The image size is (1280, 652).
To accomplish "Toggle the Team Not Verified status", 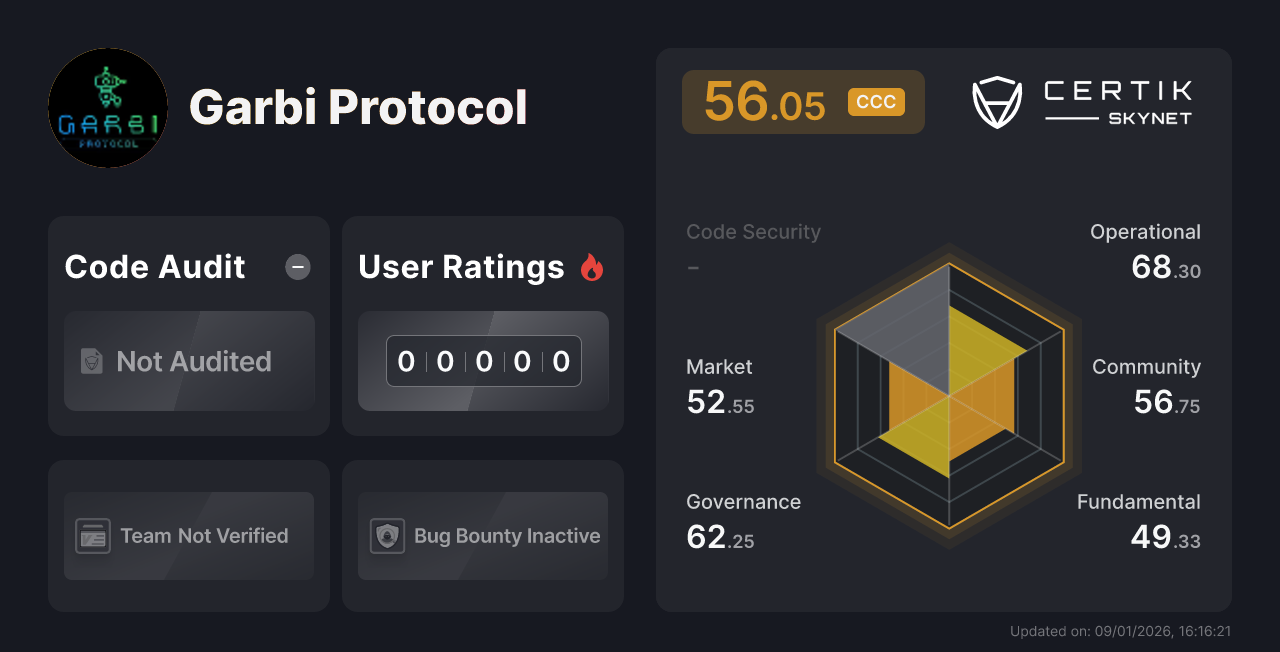I will (188, 536).
